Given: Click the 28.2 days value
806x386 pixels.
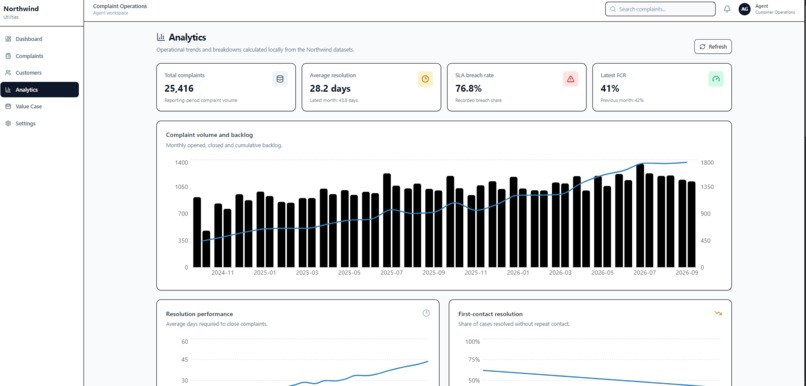Looking at the screenshot, I should pos(330,88).
